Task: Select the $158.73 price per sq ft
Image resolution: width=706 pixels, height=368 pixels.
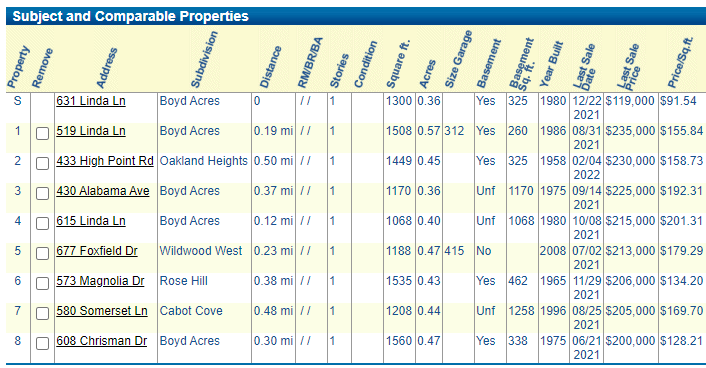Action: (x=681, y=161)
